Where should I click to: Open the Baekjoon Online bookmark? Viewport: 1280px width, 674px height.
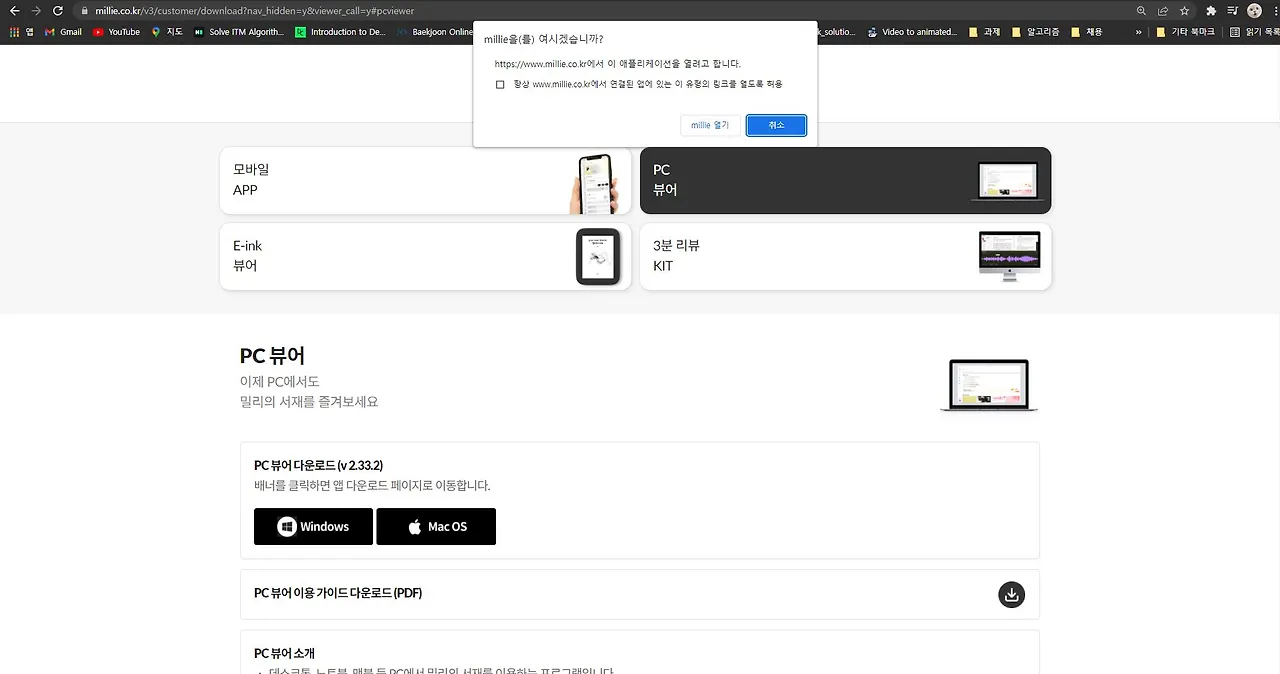tap(434, 32)
